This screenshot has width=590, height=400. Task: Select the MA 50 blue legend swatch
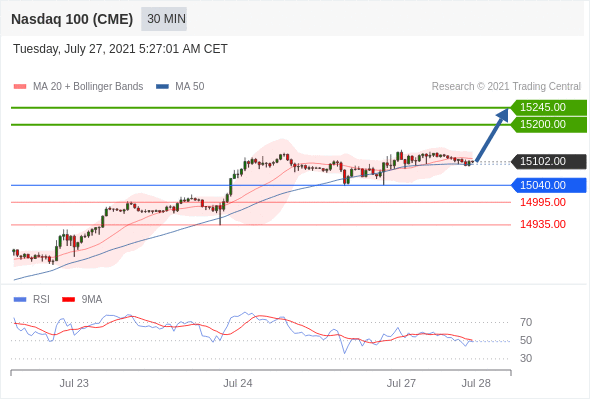tap(162, 87)
